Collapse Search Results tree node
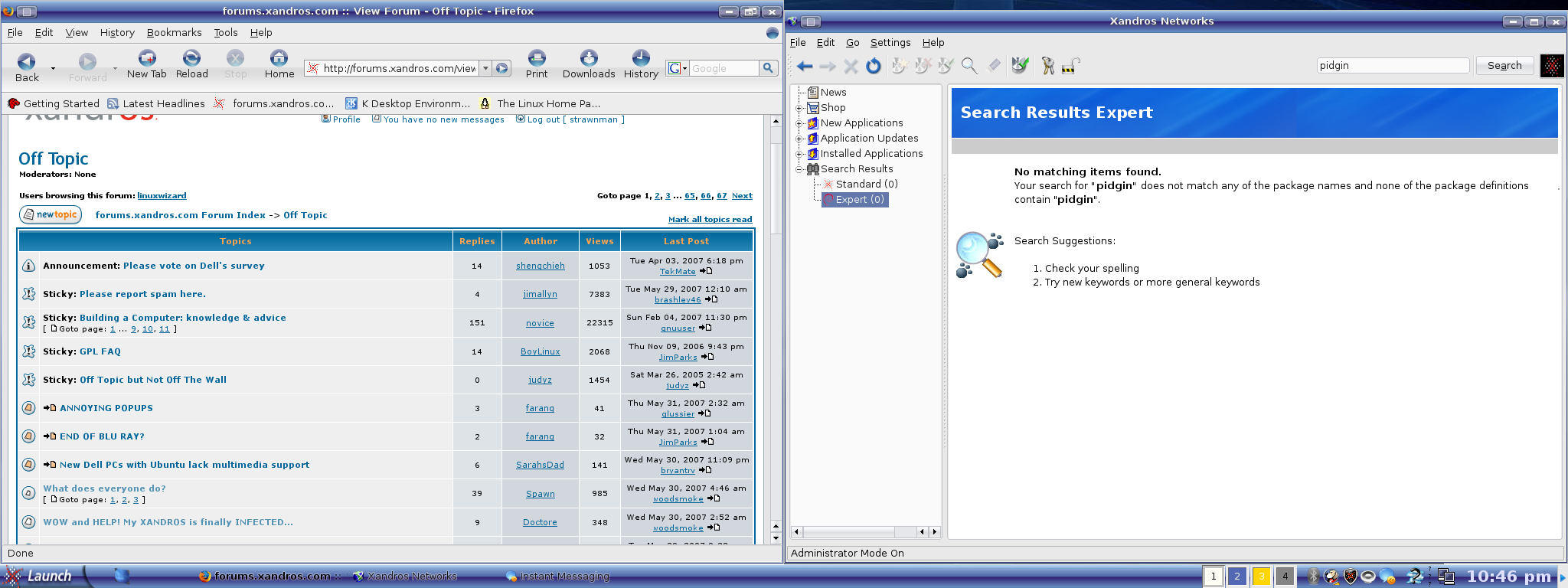The height and width of the screenshot is (588, 1568). pos(799,169)
